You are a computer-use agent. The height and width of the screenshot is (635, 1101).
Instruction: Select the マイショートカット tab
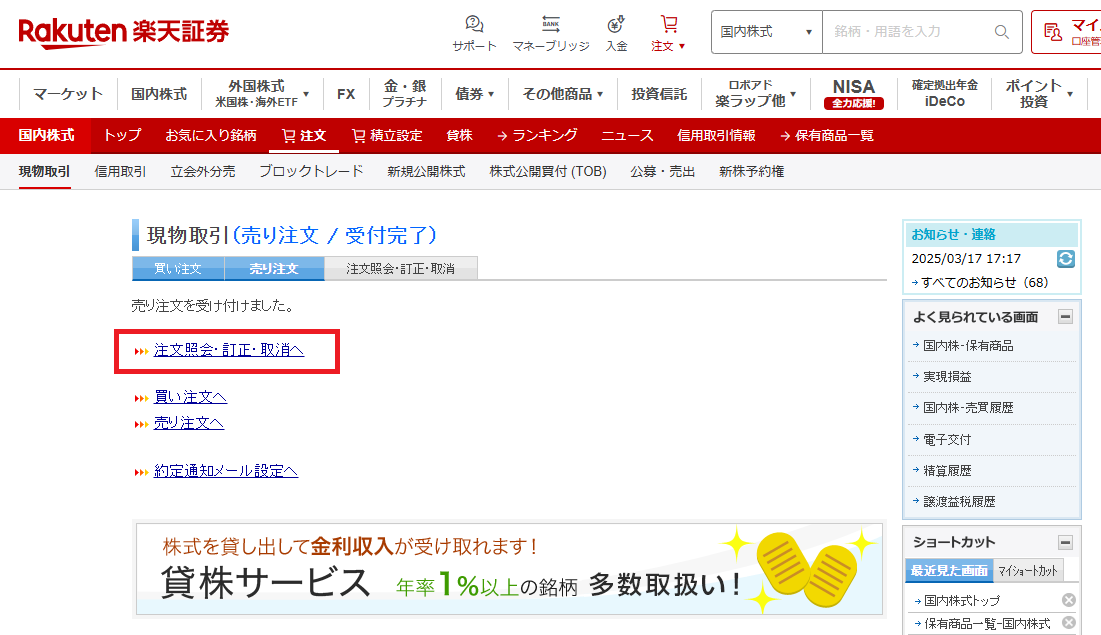[1027, 571]
